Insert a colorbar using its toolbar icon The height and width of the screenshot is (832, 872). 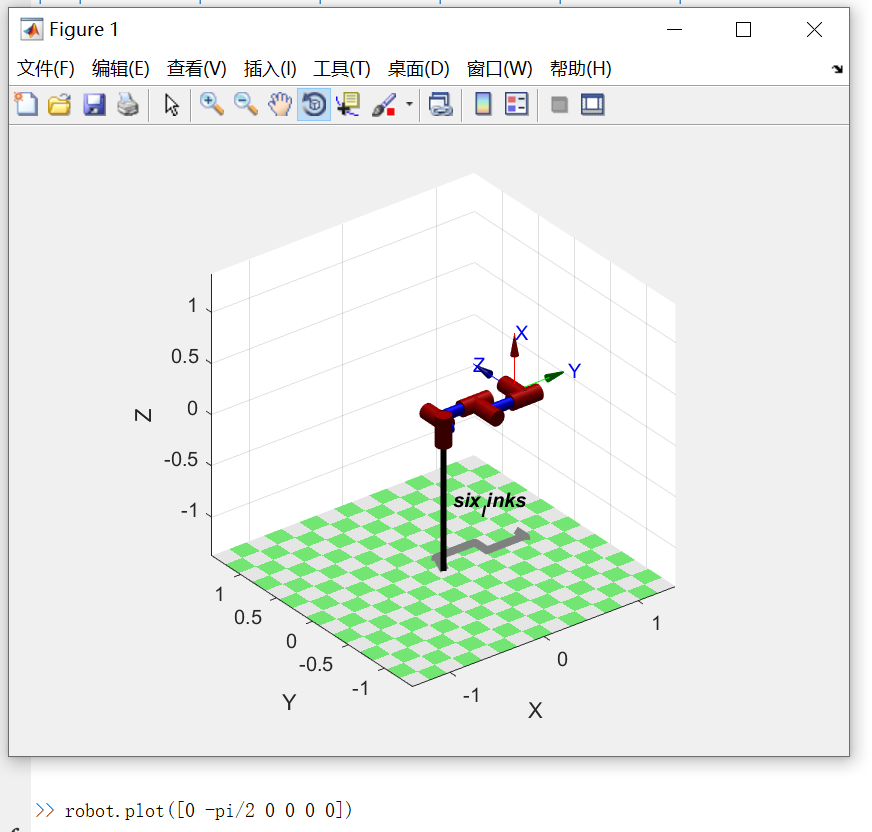(483, 104)
